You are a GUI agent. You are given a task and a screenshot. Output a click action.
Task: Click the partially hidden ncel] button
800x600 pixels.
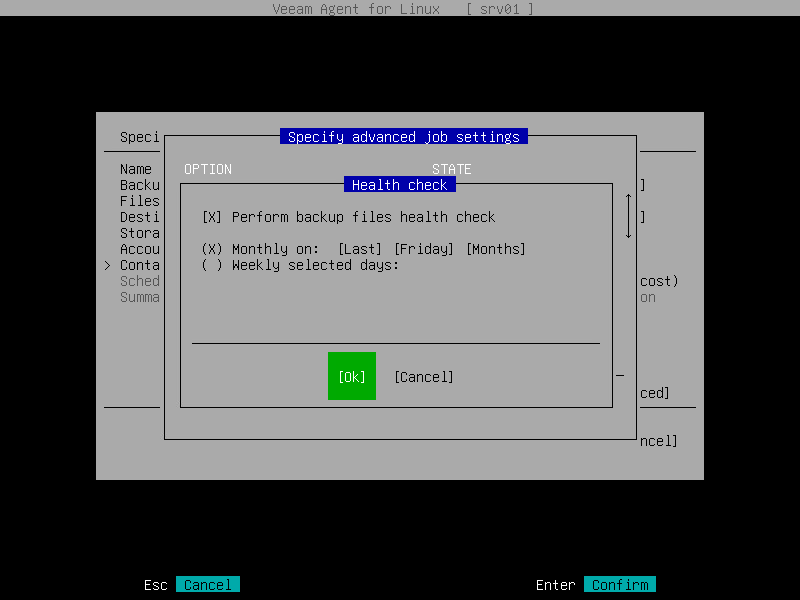(x=659, y=441)
